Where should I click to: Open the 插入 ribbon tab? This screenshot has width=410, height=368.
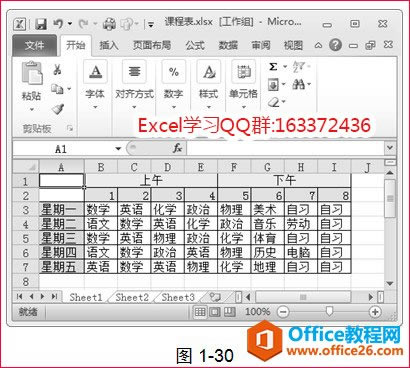pos(109,45)
